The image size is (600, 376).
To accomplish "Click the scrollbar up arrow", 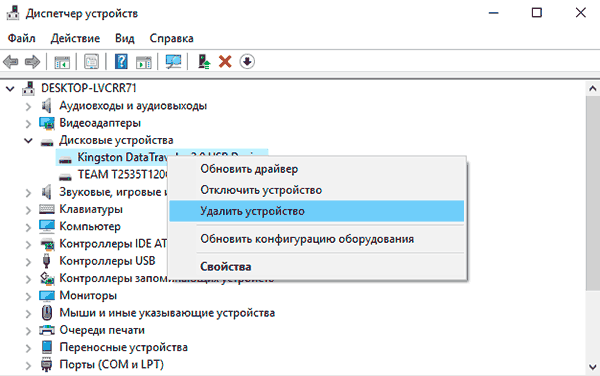I will coord(592,89).
